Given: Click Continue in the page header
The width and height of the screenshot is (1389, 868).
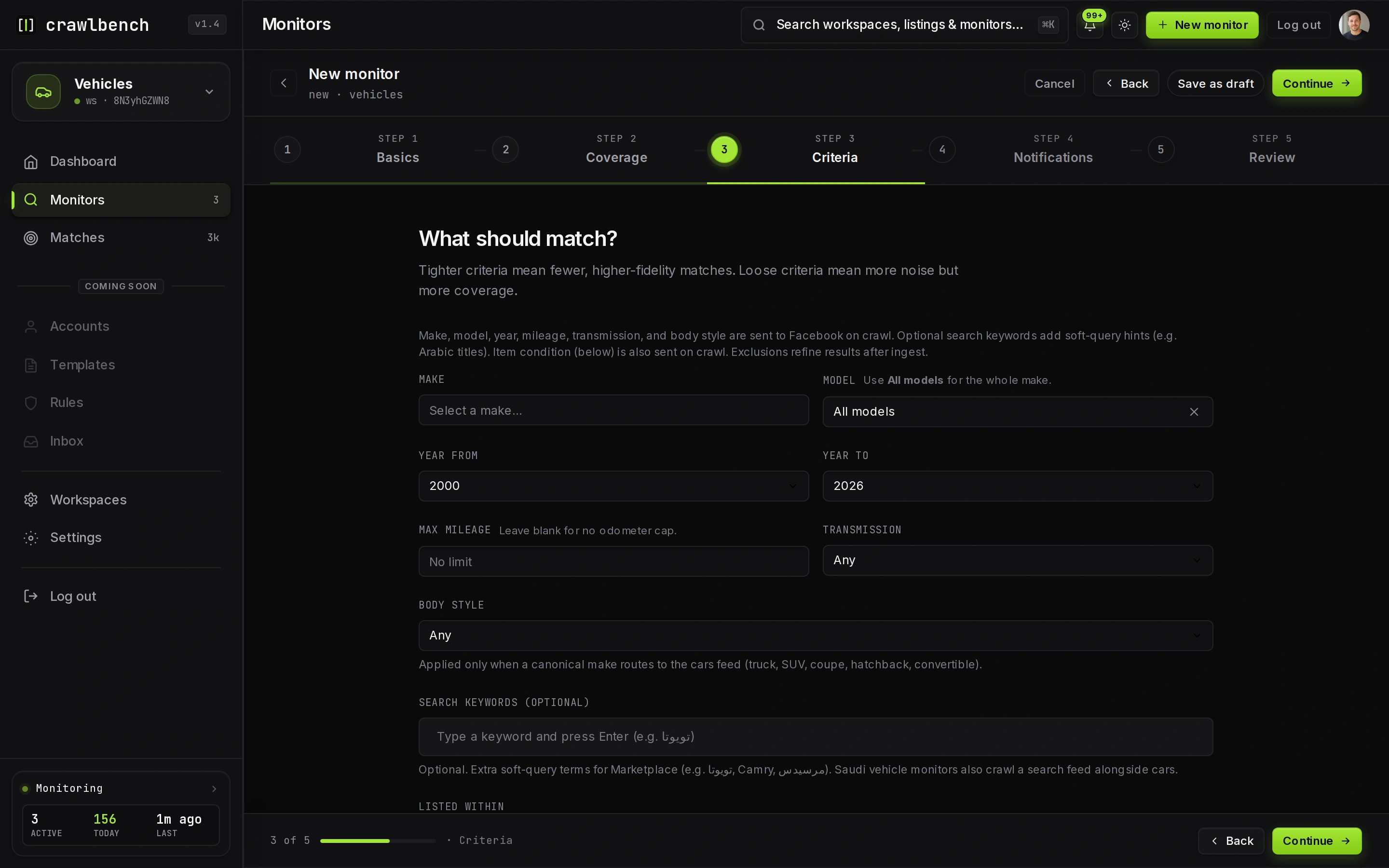Looking at the screenshot, I should pos(1317,83).
